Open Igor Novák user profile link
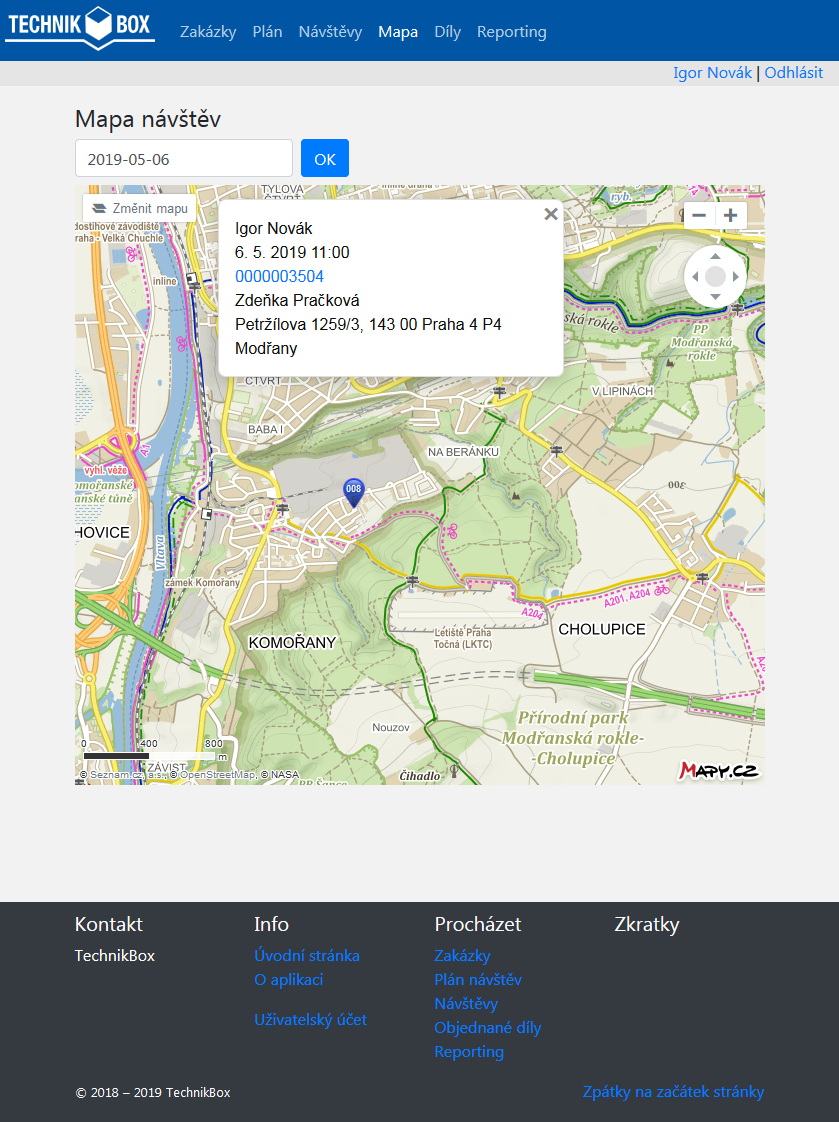The height and width of the screenshot is (1122, 839). (712, 72)
